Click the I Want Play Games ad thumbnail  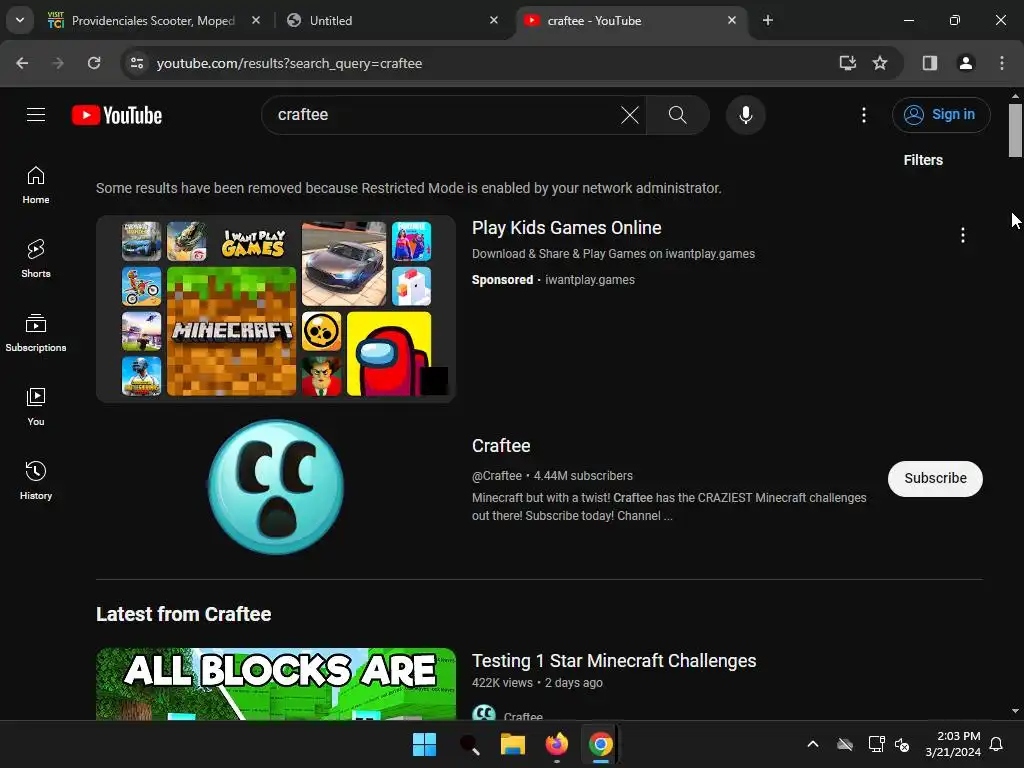(276, 309)
